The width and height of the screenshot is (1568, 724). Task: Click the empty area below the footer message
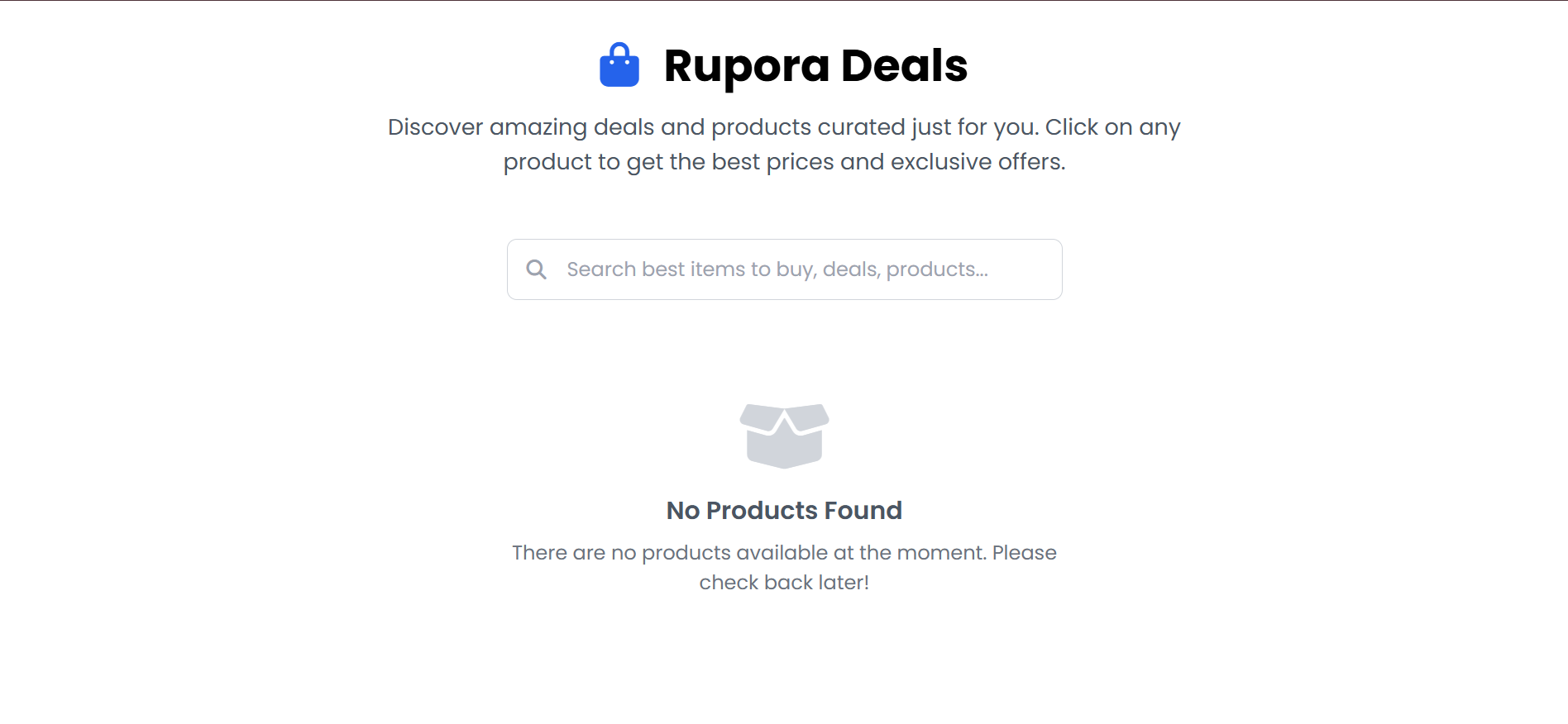coord(784,661)
